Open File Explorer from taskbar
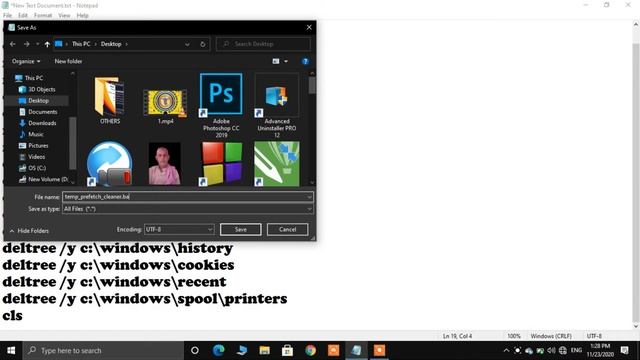The height and width of the screenshot is (360, 640). tap(264, 351)
